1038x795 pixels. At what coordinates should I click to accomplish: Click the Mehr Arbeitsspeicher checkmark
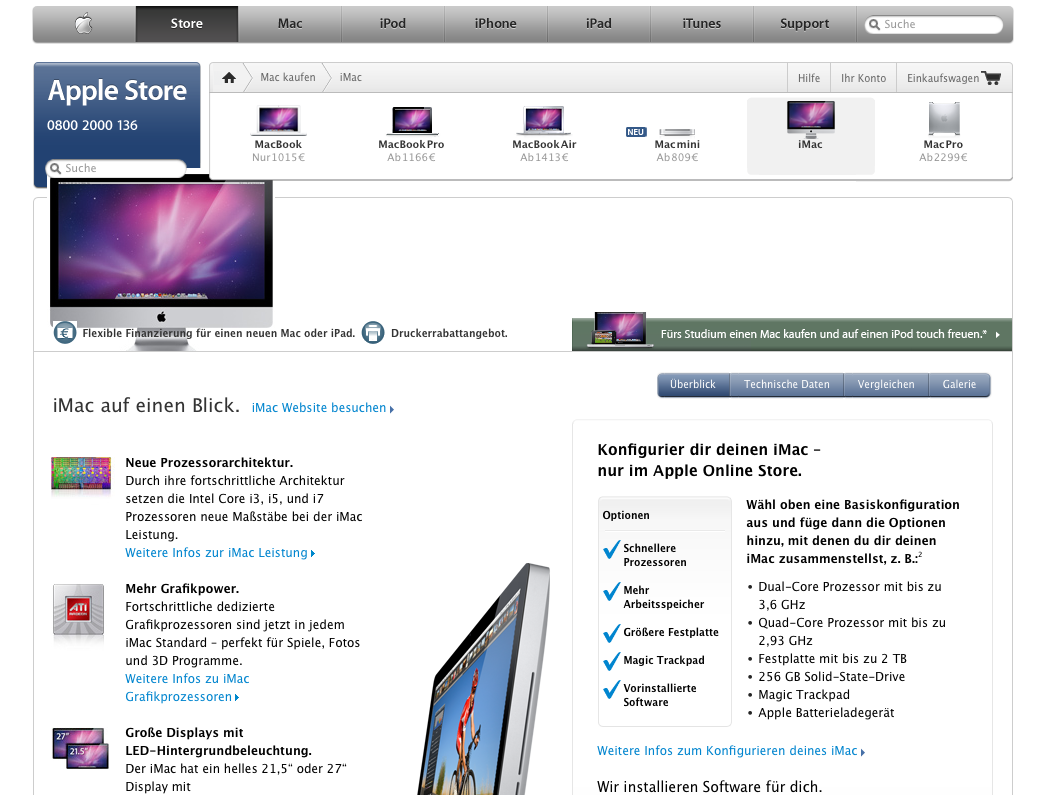[612, 591]
